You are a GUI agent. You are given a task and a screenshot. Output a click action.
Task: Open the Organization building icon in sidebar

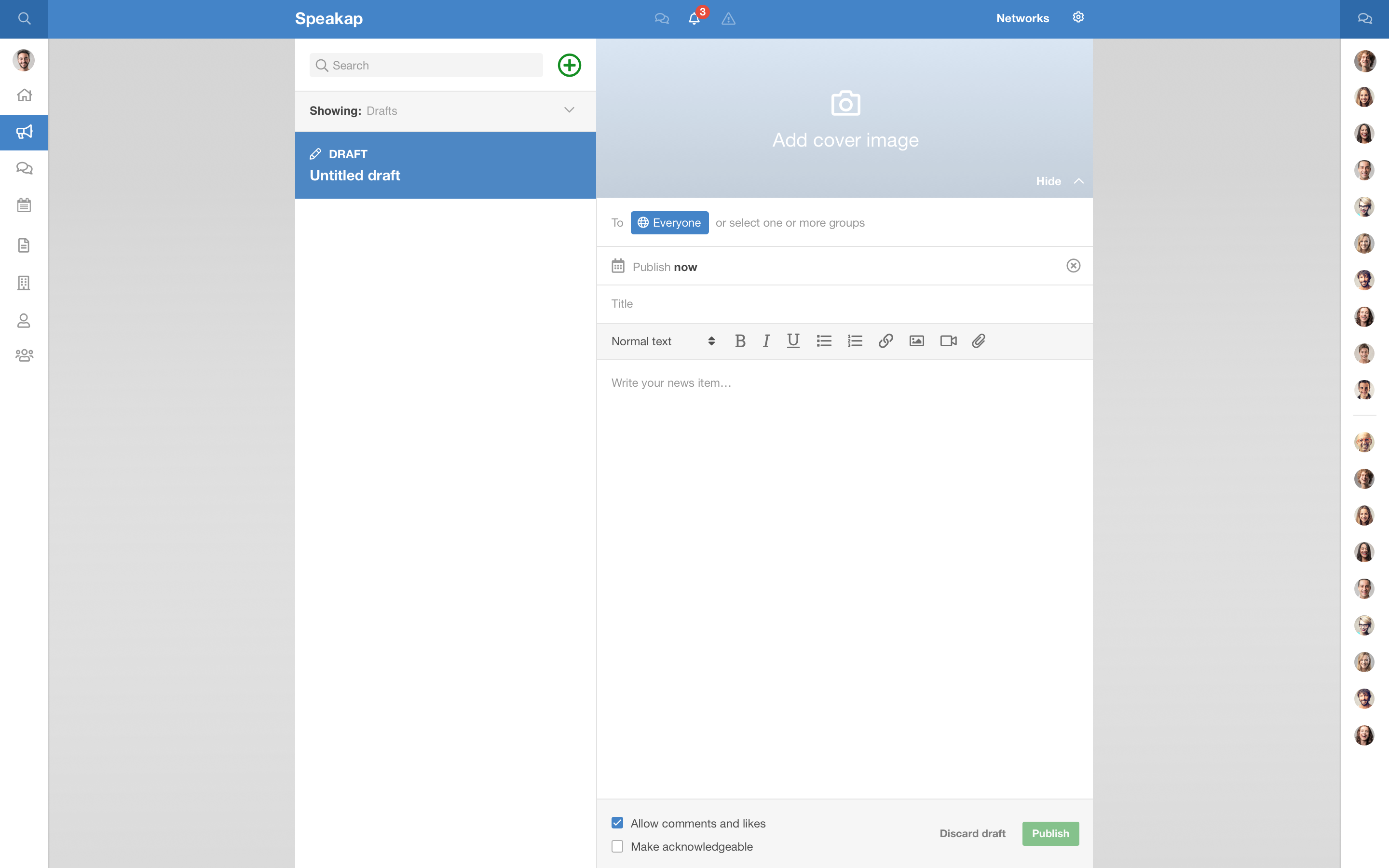tap(24, 283)
